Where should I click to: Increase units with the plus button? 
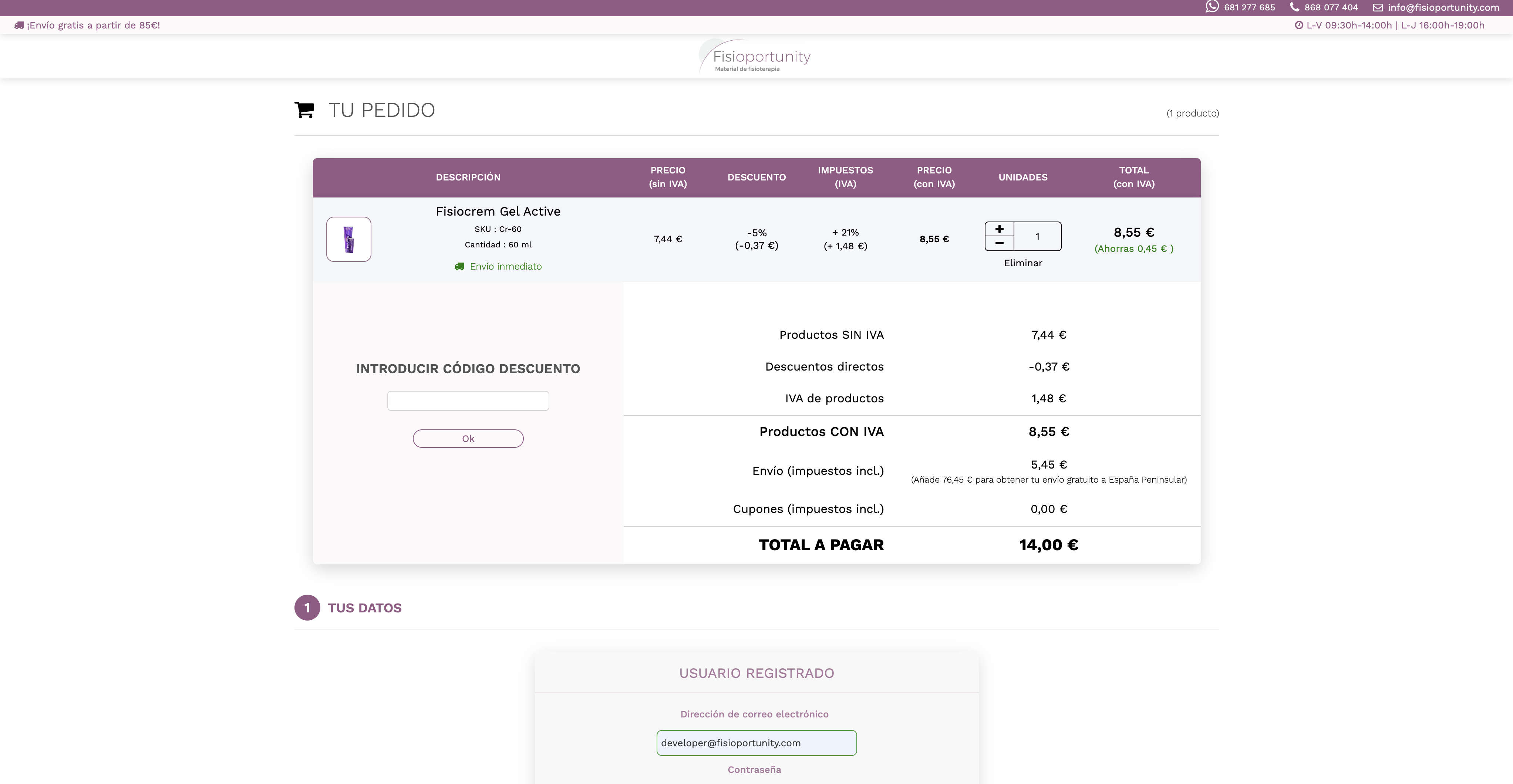[x=1000, y=229]
